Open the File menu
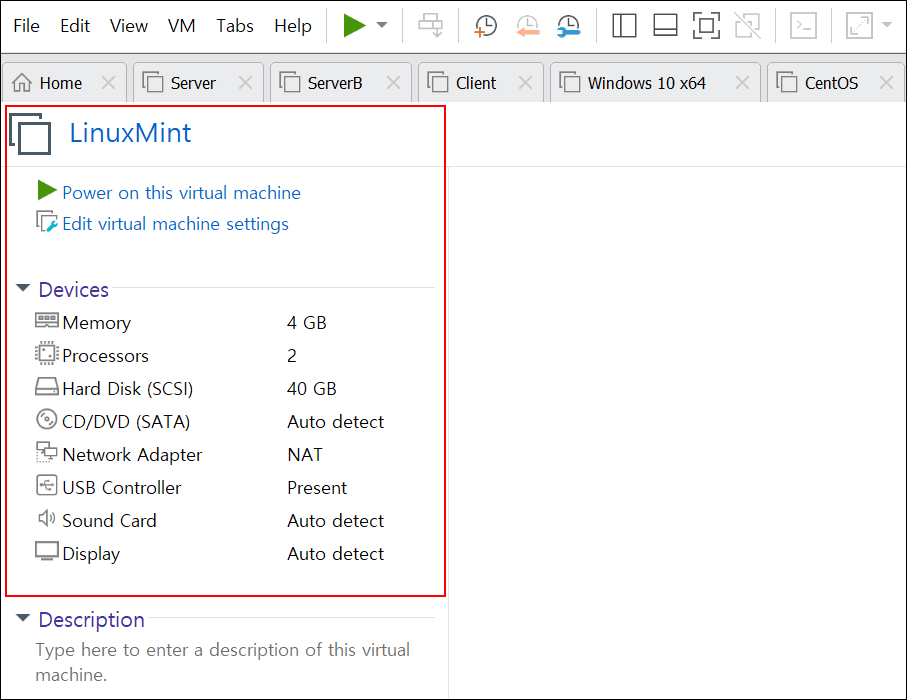 pyautogui.click(x=26, y=26)
